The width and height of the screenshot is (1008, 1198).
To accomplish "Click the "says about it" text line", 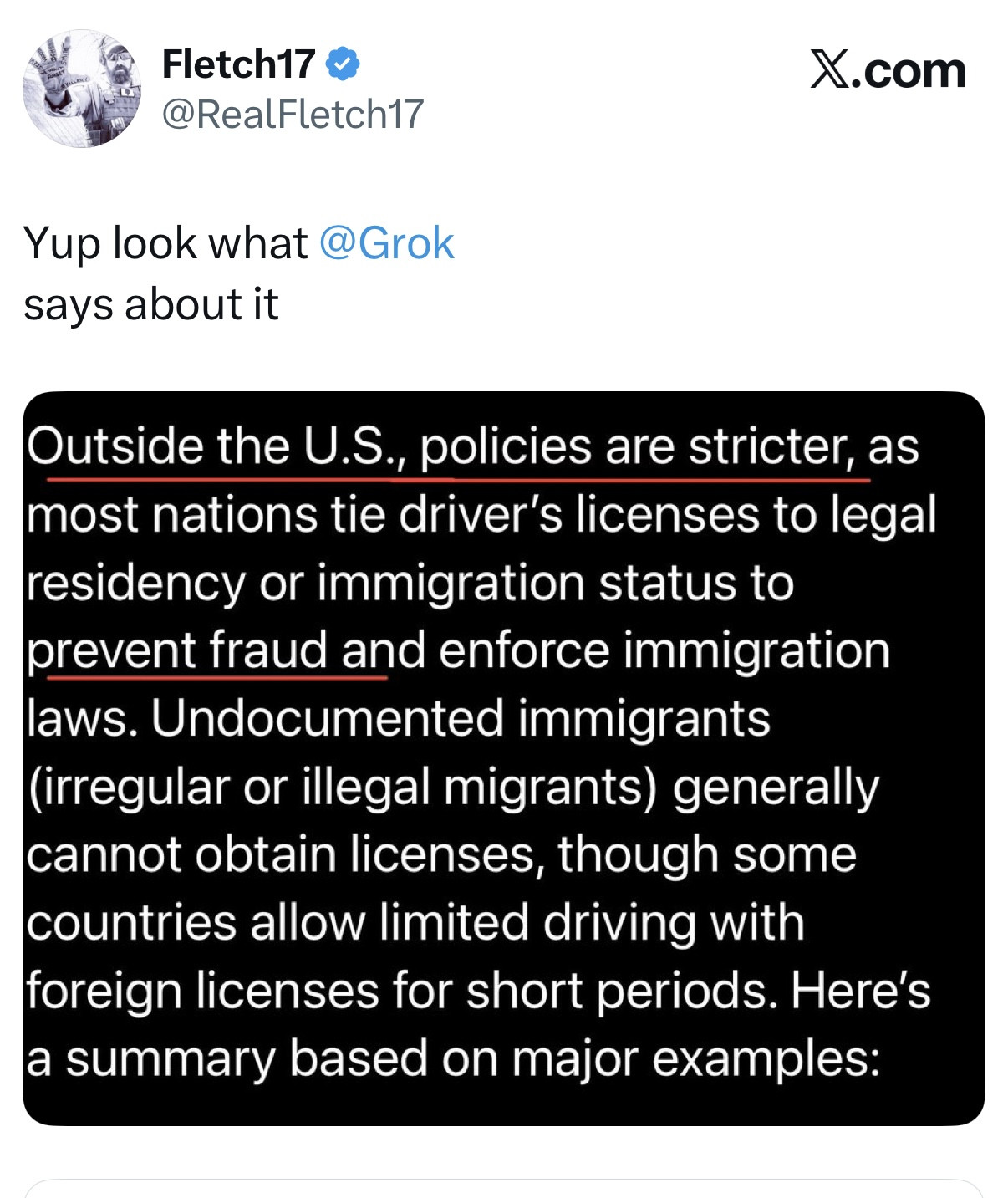I will pyautogui.click(x=150, y=304).
